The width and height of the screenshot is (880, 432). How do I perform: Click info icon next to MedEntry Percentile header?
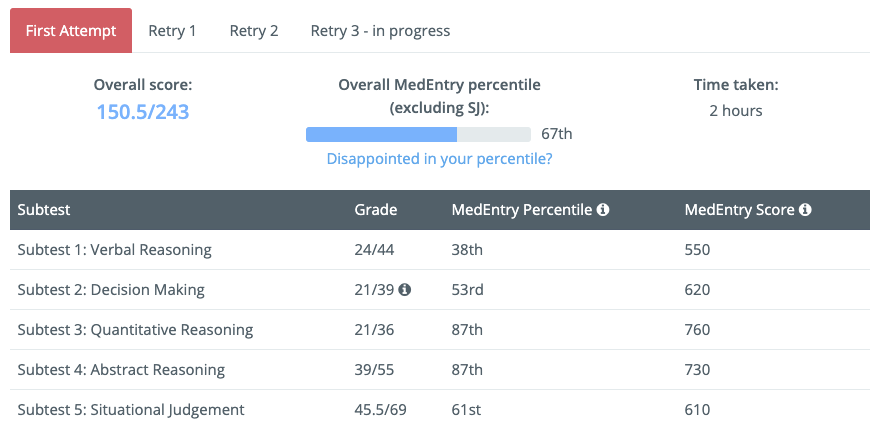point(603,210)
